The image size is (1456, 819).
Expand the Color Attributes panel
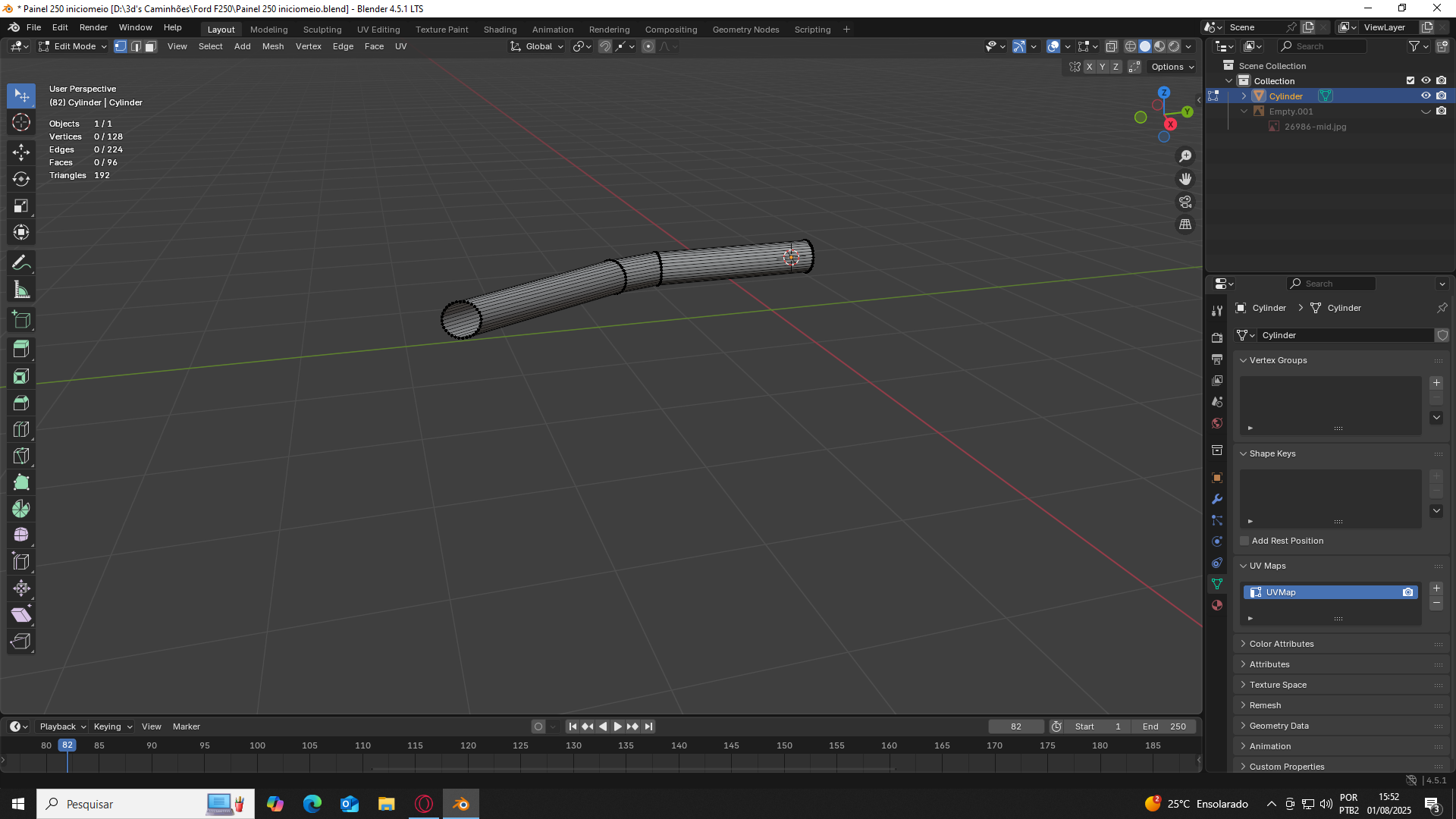pos(1282,644)
